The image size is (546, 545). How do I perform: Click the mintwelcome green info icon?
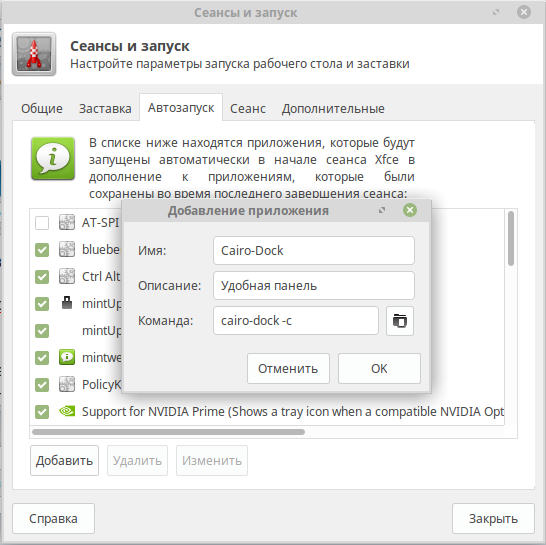67,357
